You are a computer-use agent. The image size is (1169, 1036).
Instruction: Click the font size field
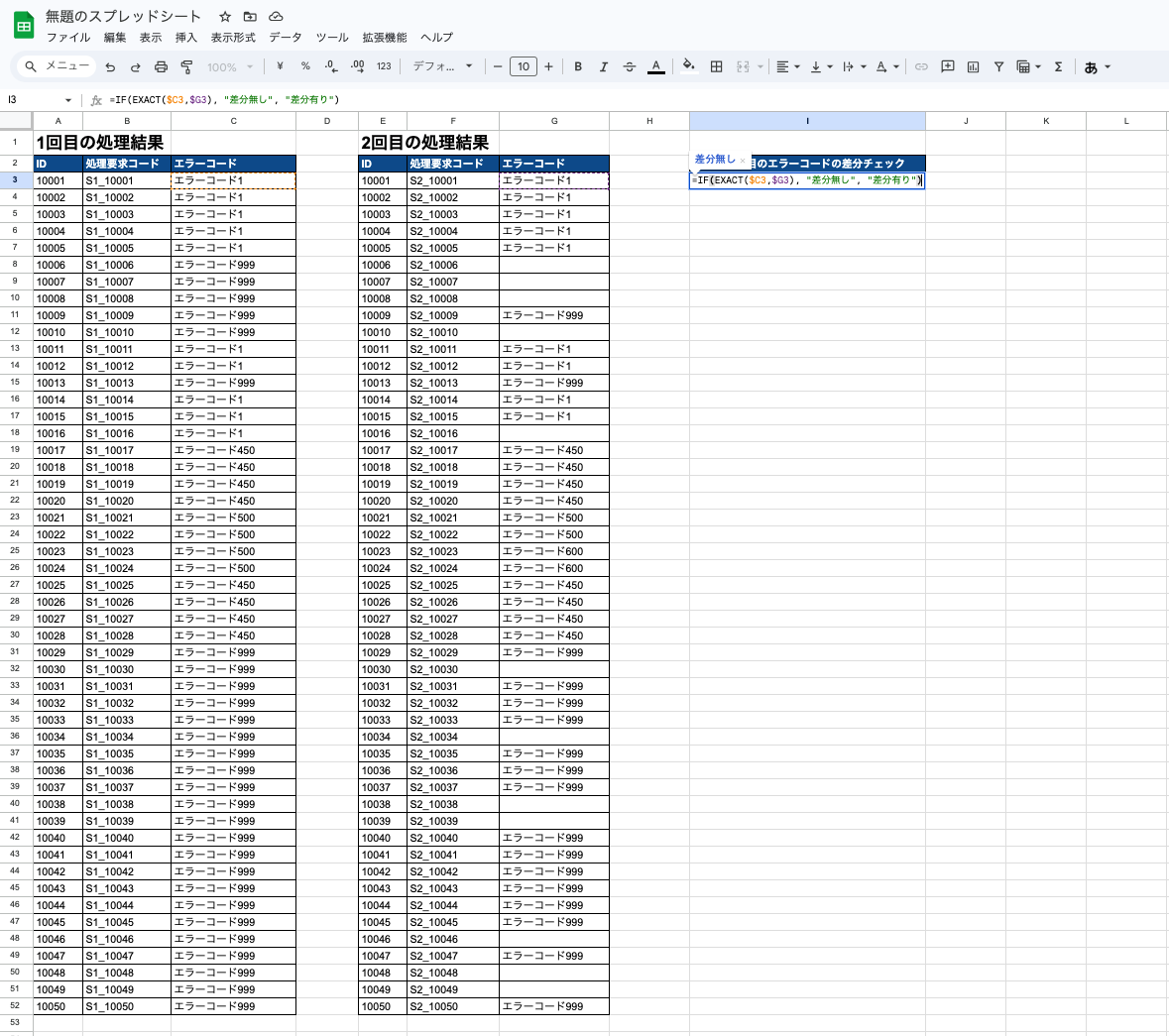tap(524, 66)
